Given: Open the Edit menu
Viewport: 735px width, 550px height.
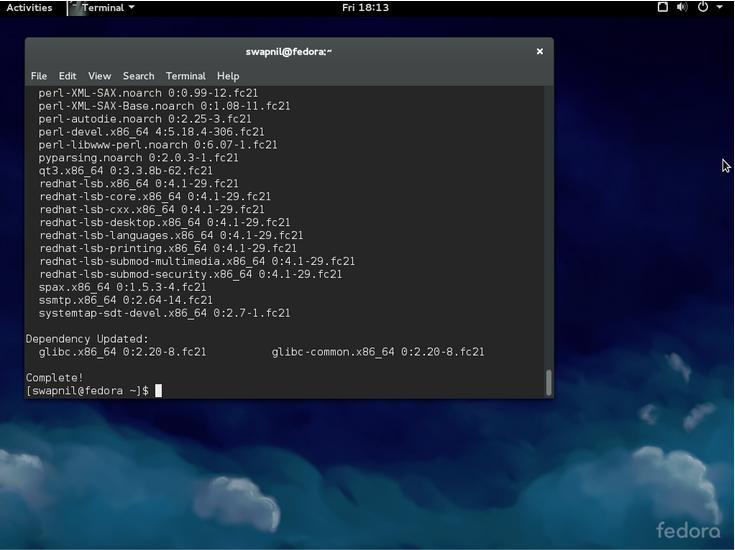Looking at the screenshot, I should point(67,76).
